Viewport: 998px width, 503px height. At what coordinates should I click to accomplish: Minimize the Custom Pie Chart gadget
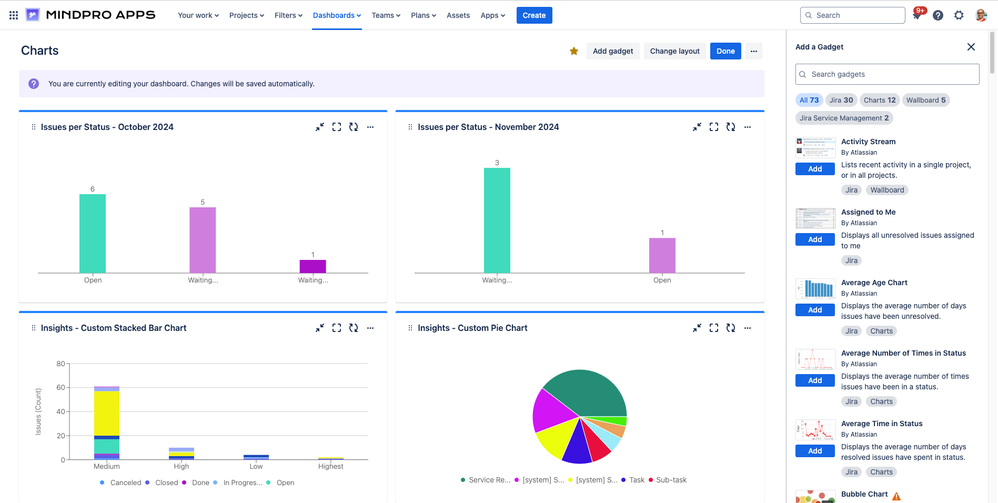(697, 328)
